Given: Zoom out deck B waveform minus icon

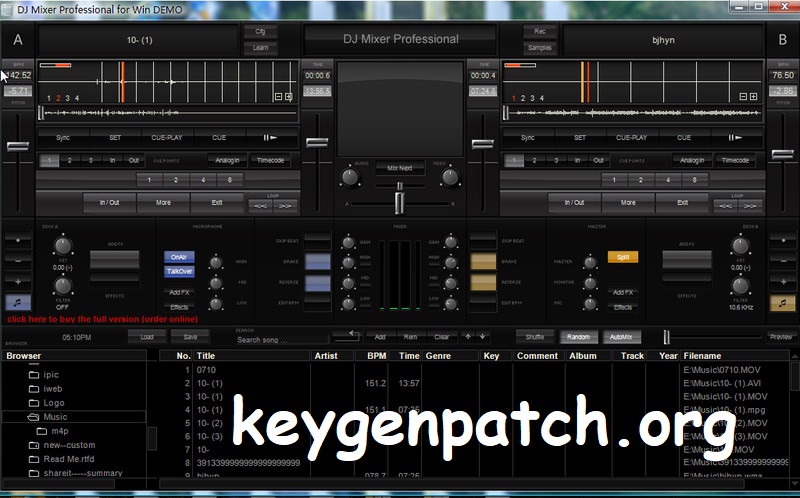Looking at the screenshot, I should tap(743, 96).
